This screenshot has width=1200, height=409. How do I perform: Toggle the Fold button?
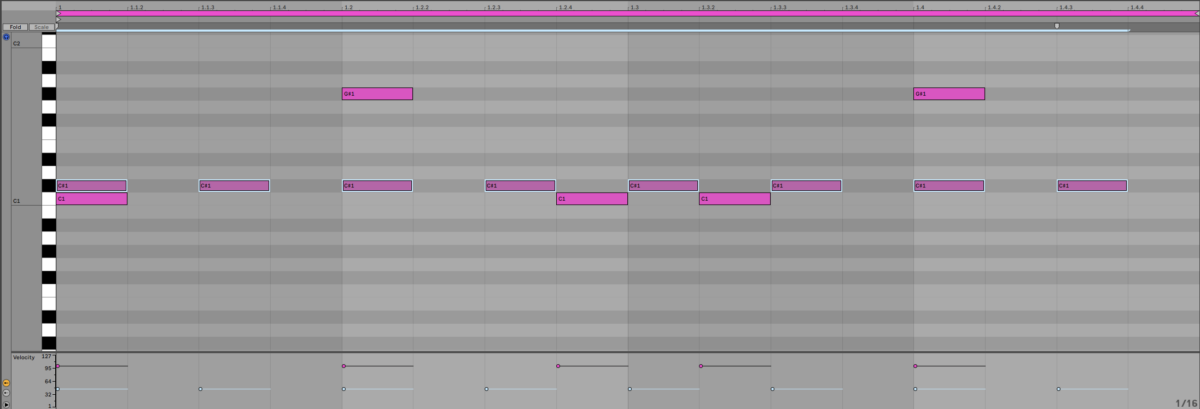pos(15,27)
